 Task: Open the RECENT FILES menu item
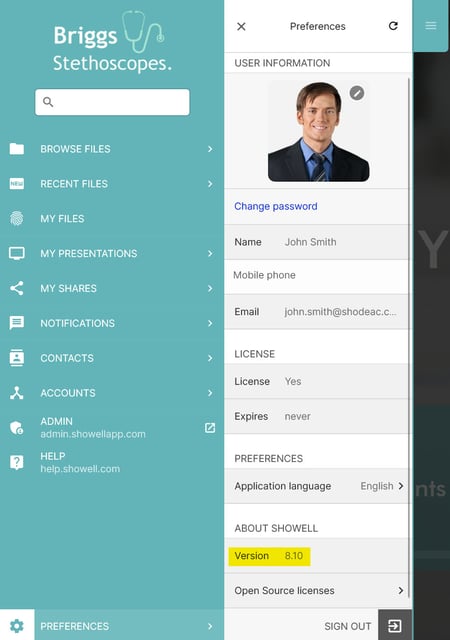click(74, 184)
